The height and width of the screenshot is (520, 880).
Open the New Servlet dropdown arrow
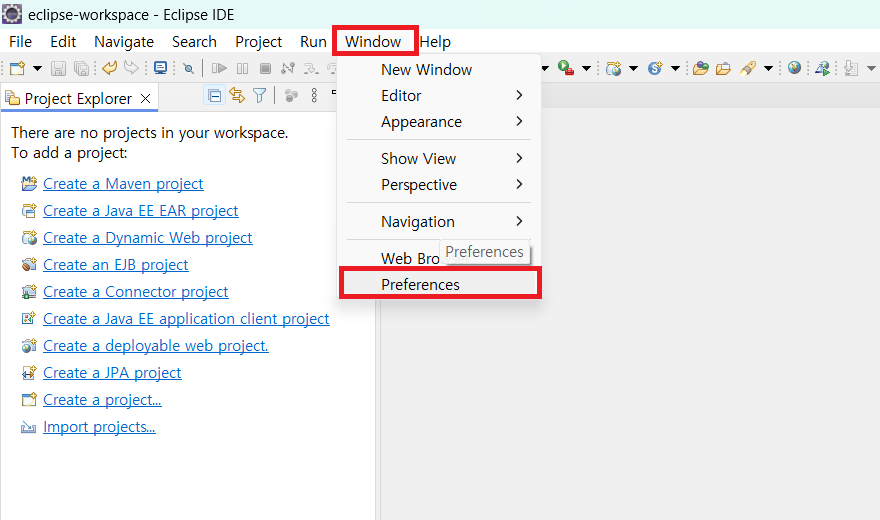pos(676,68)
